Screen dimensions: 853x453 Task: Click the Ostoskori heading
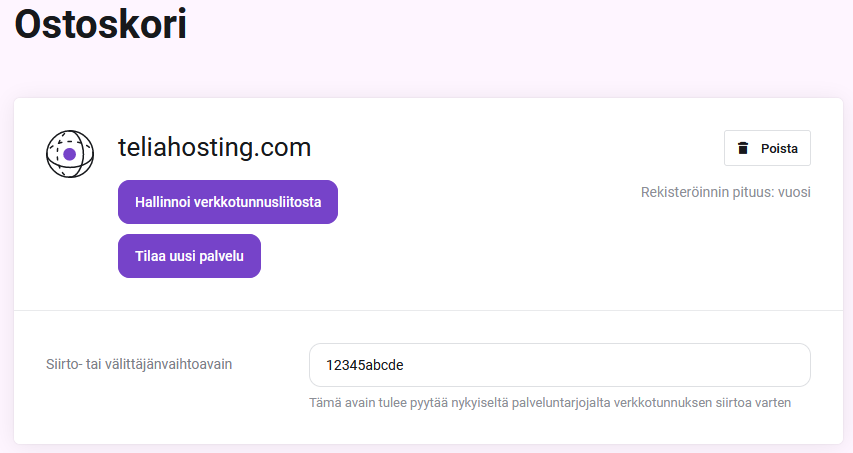click(x=101, y=24)
